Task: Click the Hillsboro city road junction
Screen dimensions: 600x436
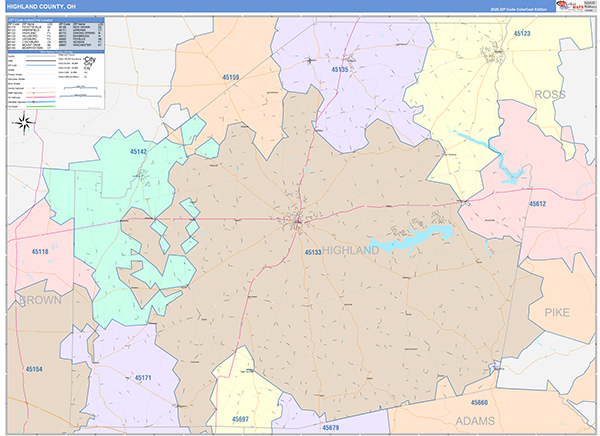Action: click(297, 220)
